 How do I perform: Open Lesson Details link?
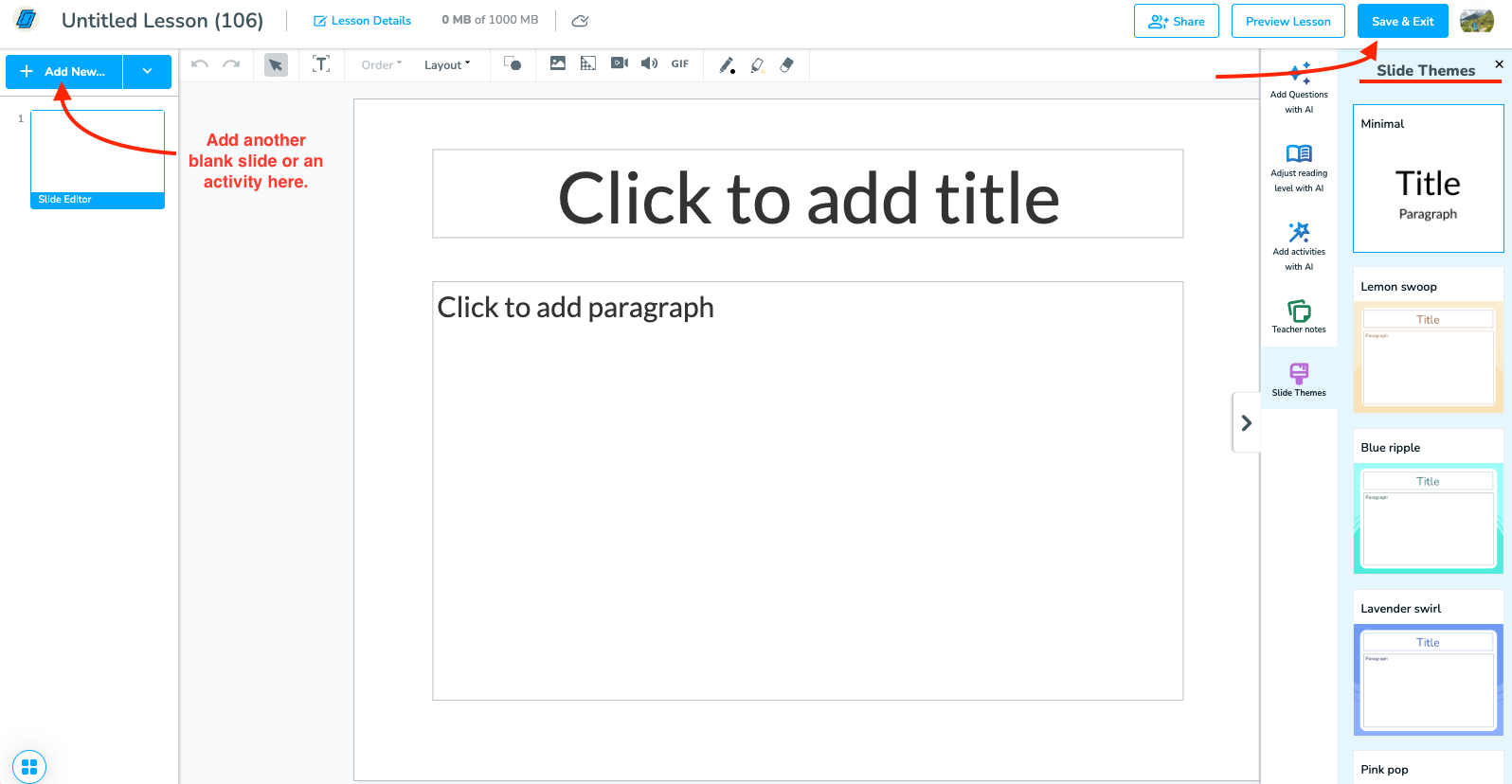362,21
